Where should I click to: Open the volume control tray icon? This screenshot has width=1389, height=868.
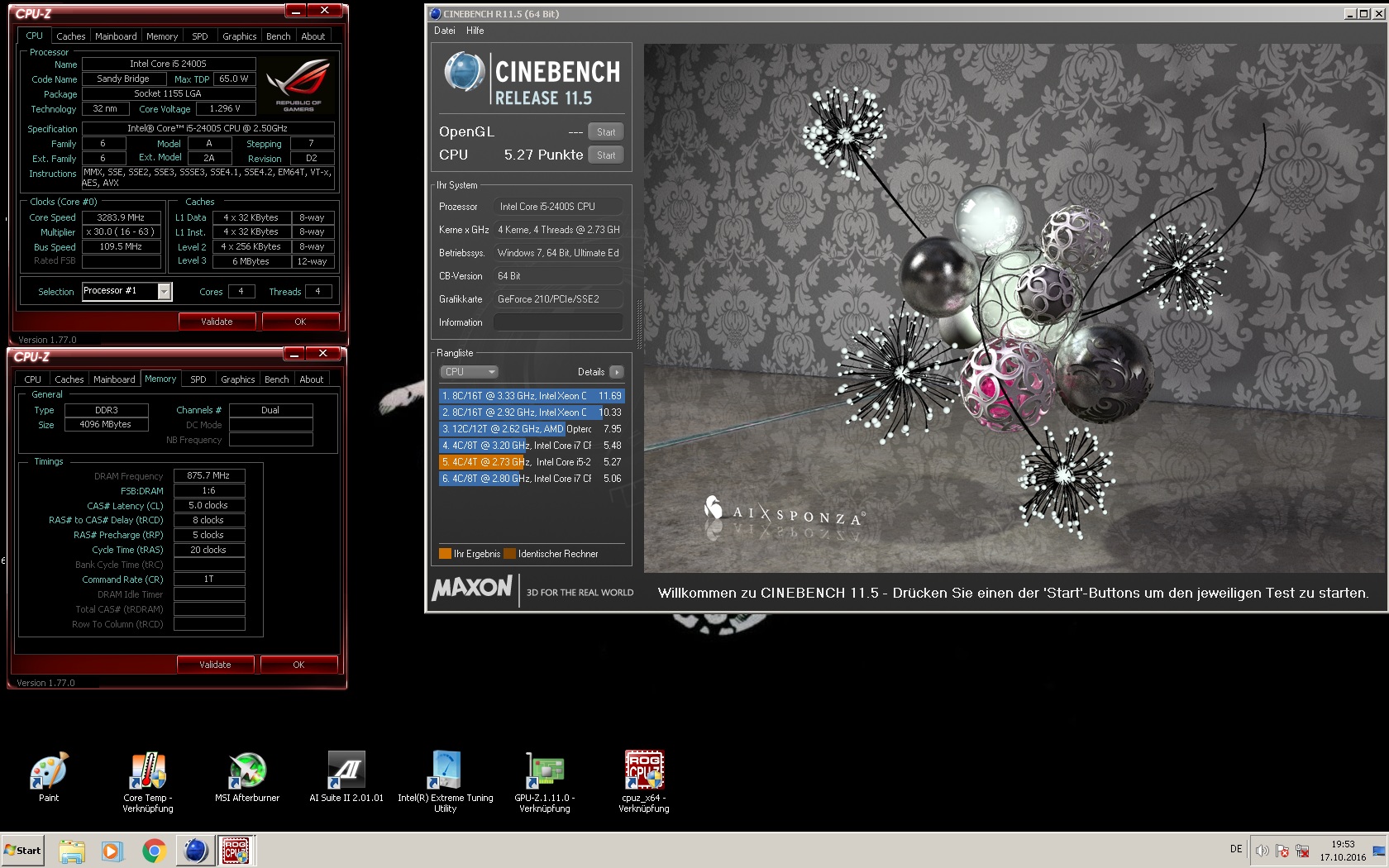[x=1263, y=851]
